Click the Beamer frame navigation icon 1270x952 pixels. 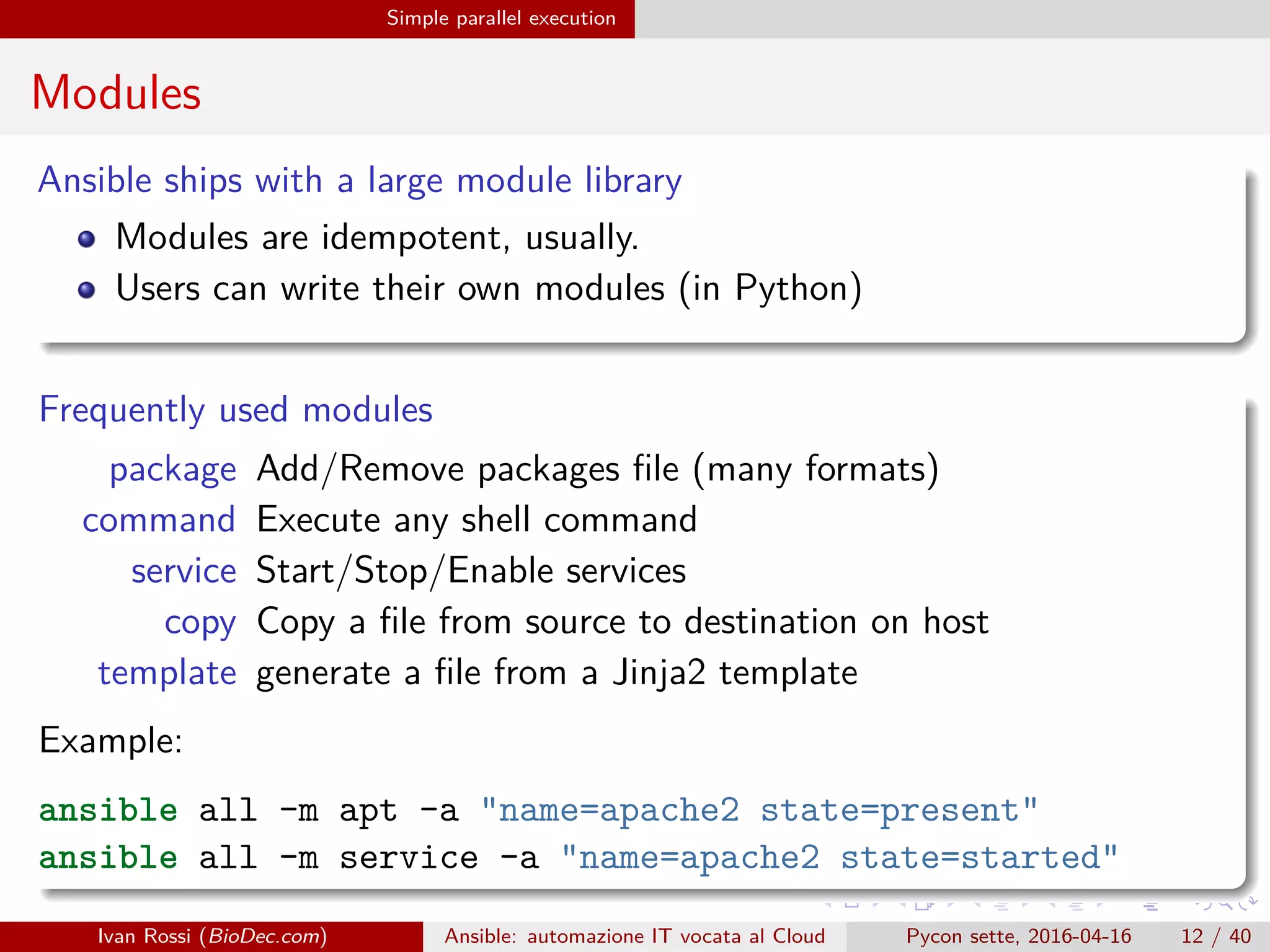click(924, 905)
